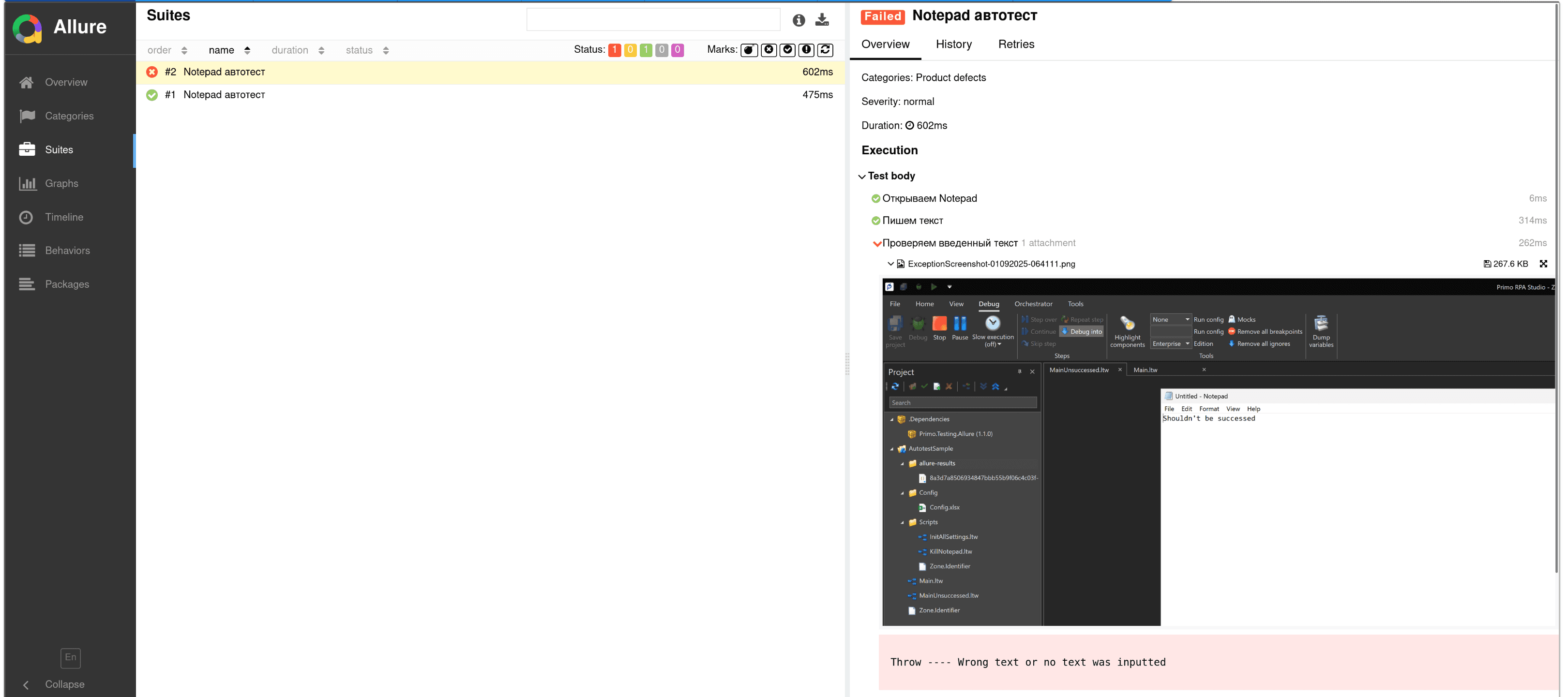Click the download CSV icon
Screen dimensions: 1568x697
tap(822, 20)
